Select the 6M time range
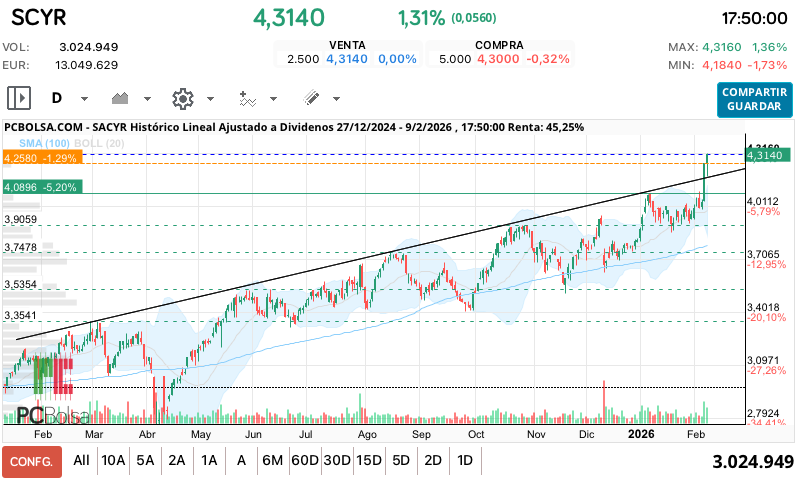Viewport: 808px width, 483px height. [272, 461]
